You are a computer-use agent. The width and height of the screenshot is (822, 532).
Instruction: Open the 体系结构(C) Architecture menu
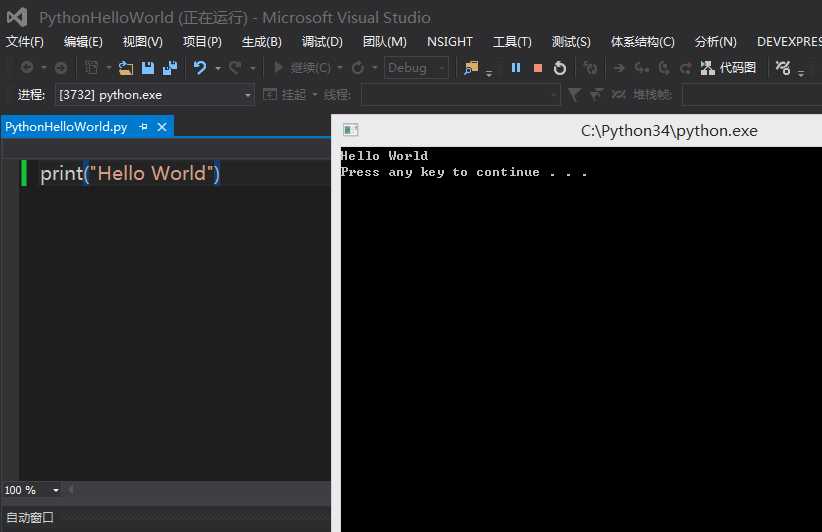coord(643,41)
